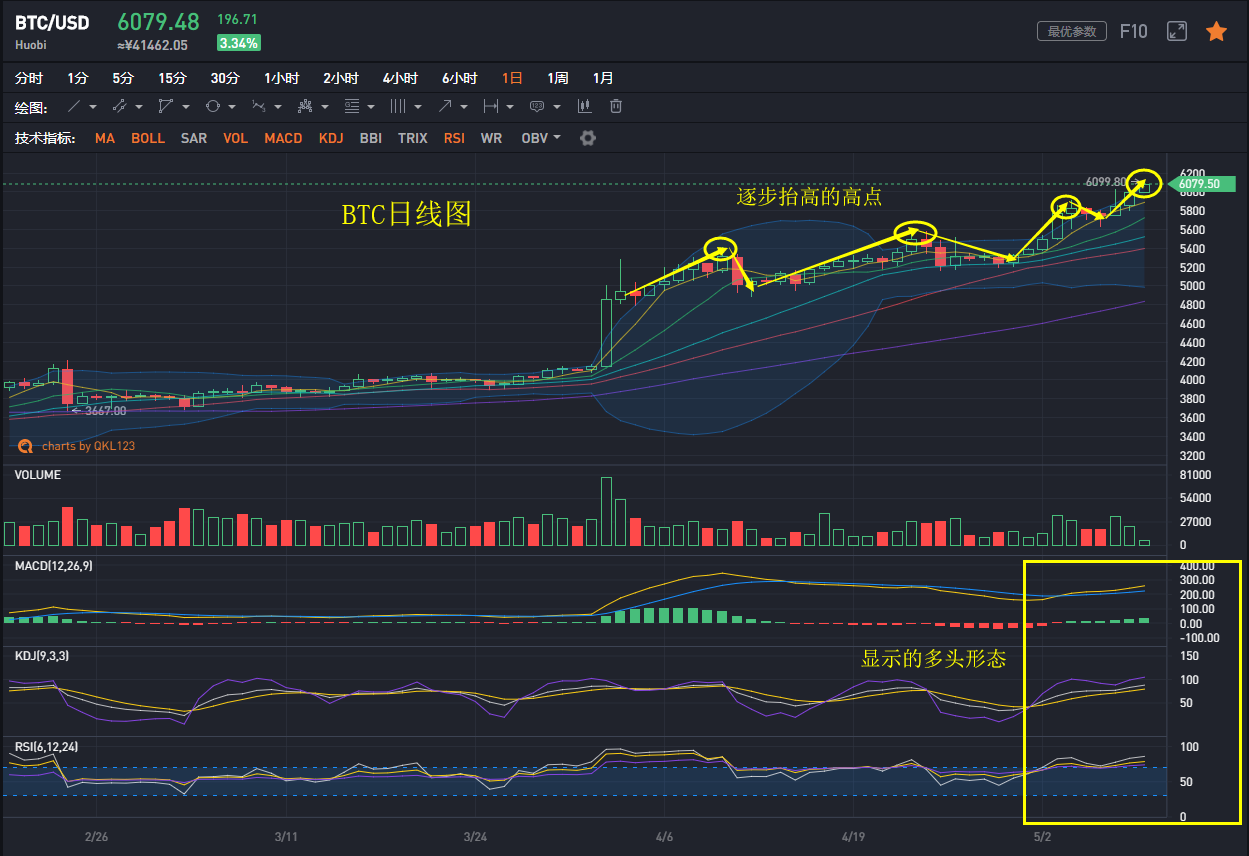Open dropdown arrow beside range measure tool

[510, 107]
